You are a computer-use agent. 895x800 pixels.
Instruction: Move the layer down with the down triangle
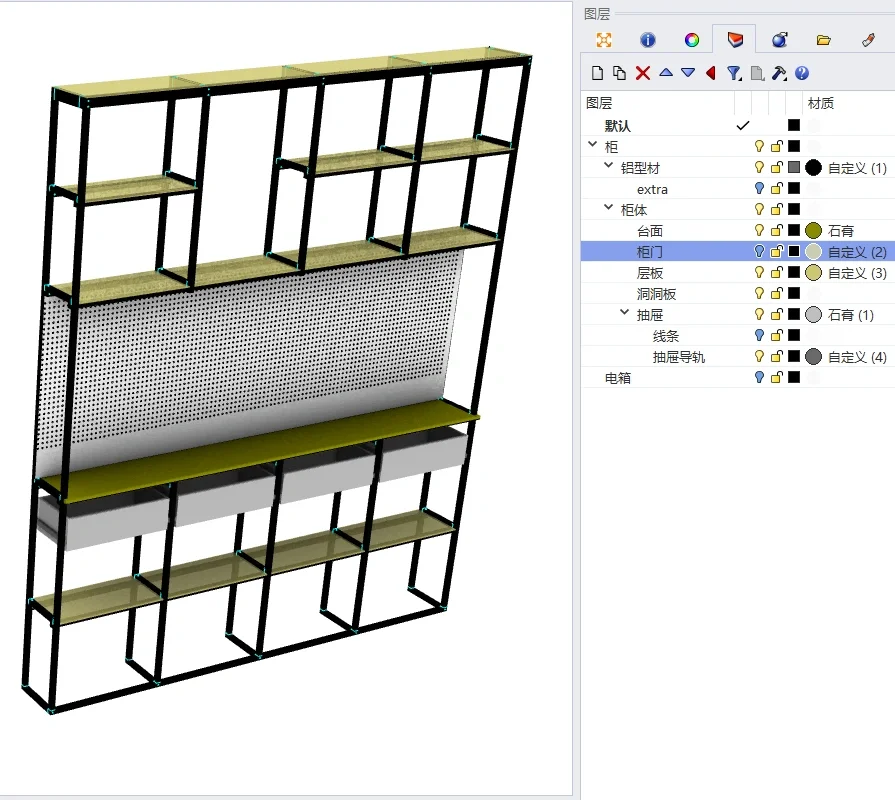pyautogui.click(x=688, y=73)
